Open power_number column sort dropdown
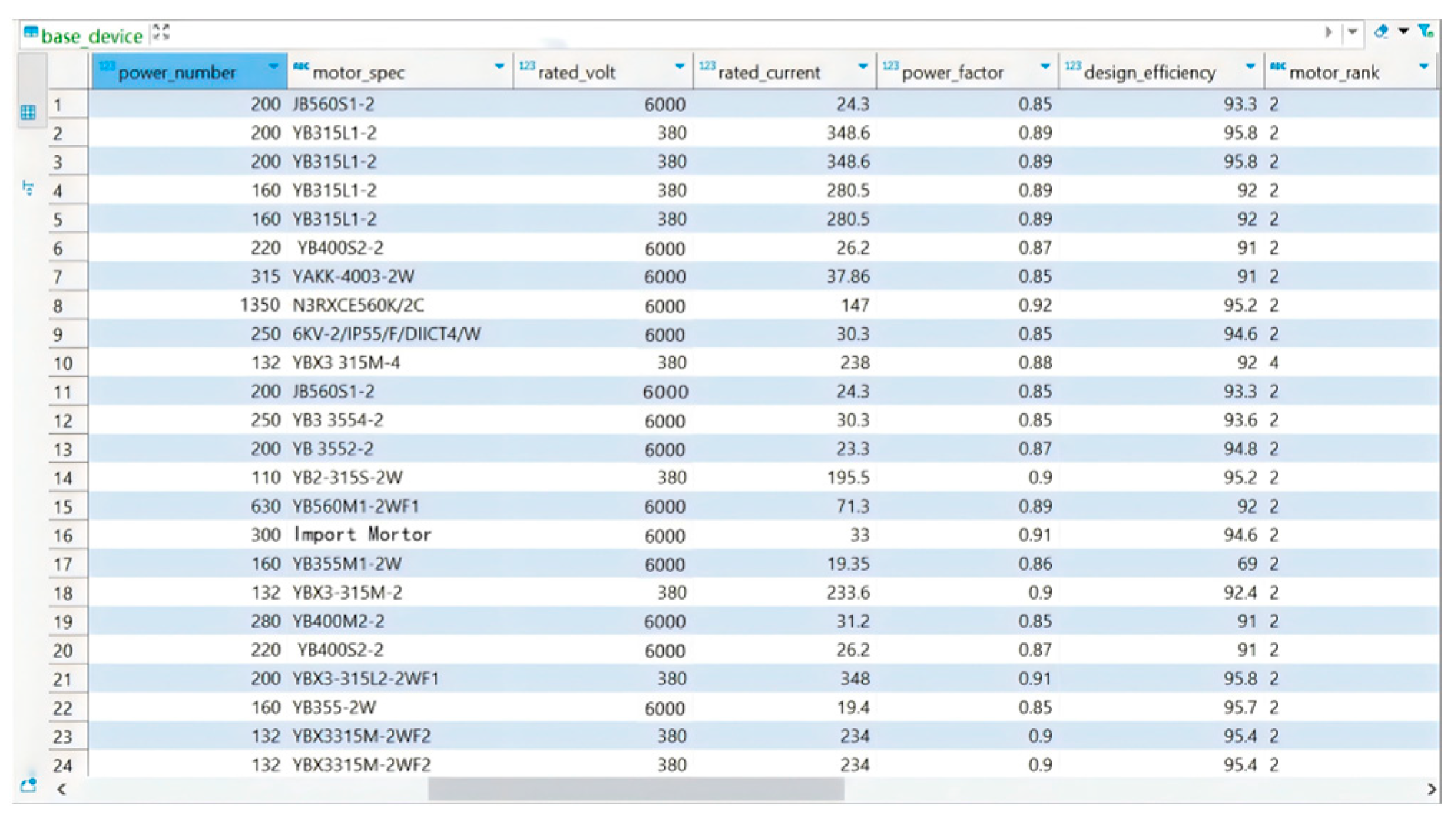Viewport: 1456px width, 828px height. click(273, 67)
